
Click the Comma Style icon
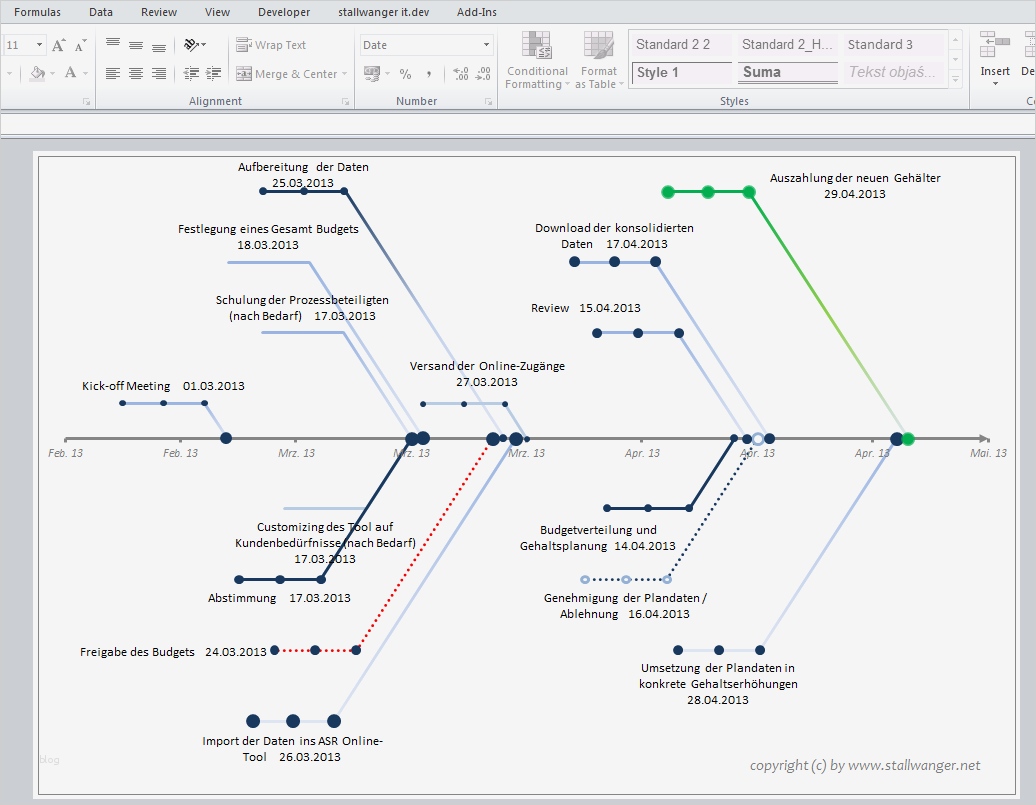(x=429, y=74)
